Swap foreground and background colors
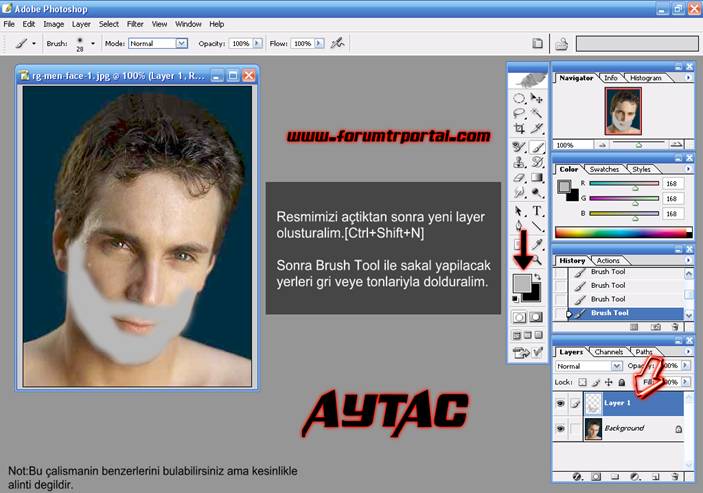 point(538,277)
